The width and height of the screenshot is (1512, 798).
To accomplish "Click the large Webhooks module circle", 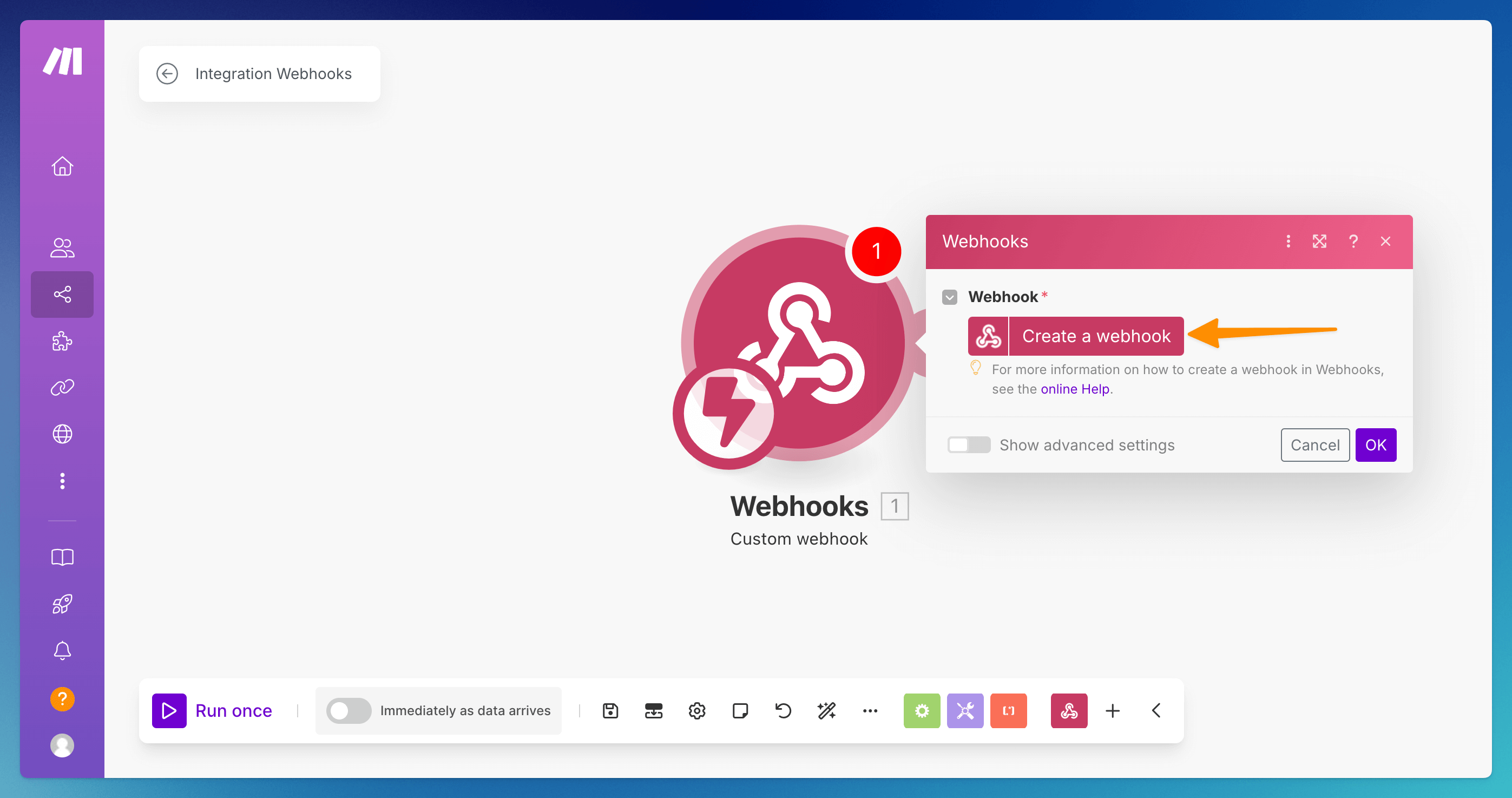I will click(798, 344).
